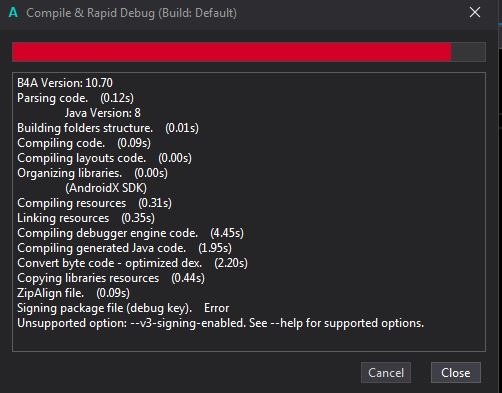The image size is (502, 393).
Task: Click the dialog title 'Compile & Rapid Debug'
Action: click(x=131, y=13)
